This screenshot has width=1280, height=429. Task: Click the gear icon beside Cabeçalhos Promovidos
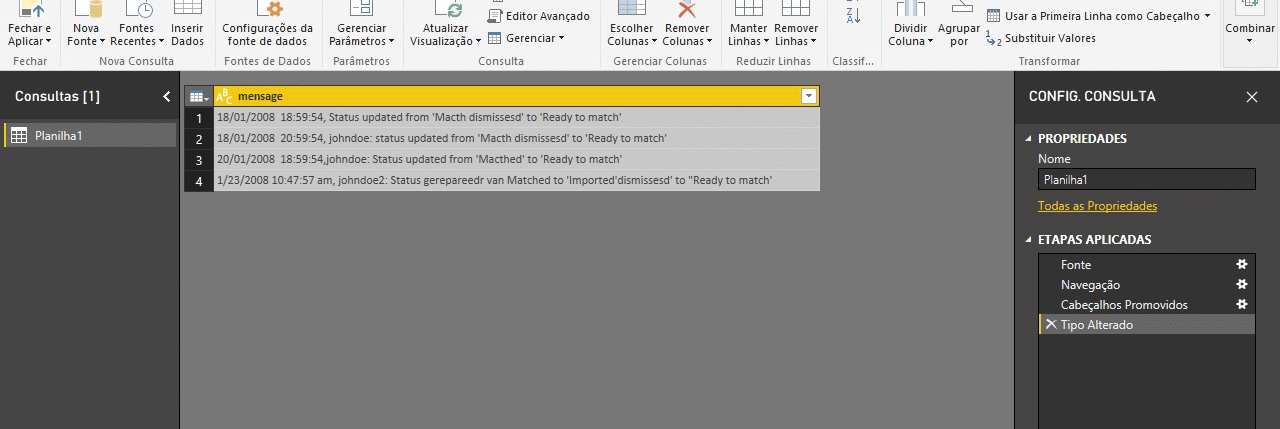pyautogui.click(x=1242, y=305)
